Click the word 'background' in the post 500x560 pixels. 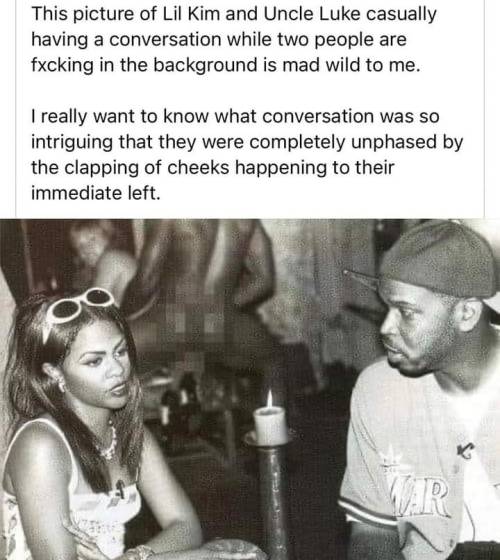point(205,65)
